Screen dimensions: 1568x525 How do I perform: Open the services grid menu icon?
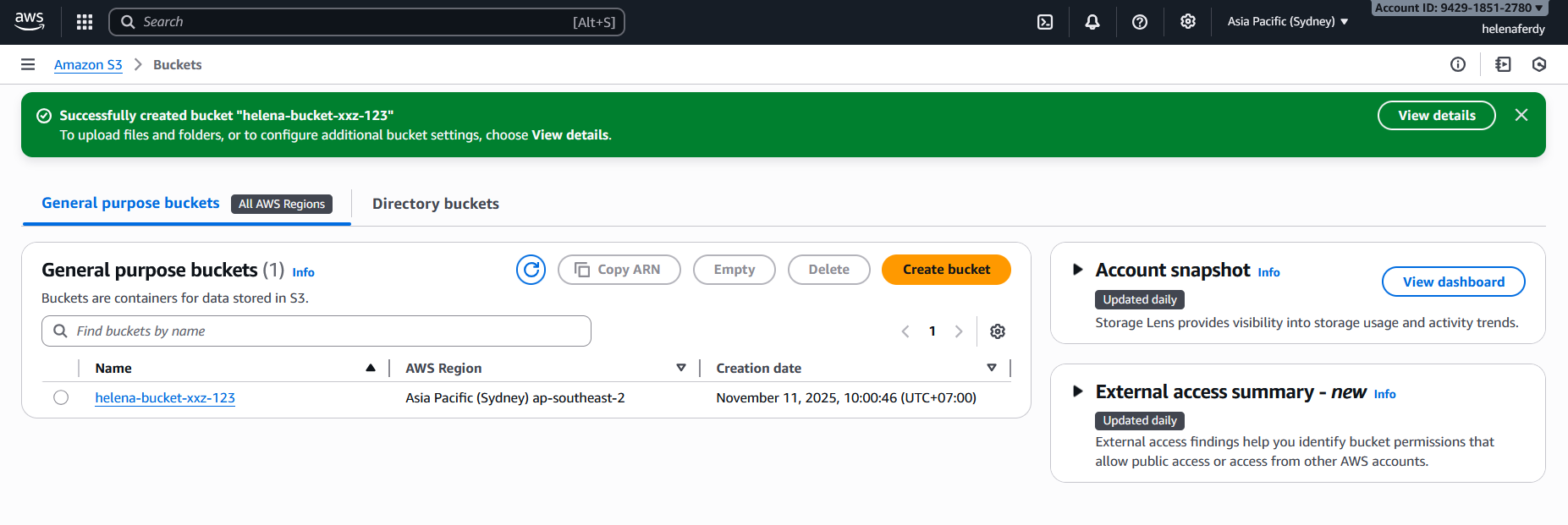point(85,22)
